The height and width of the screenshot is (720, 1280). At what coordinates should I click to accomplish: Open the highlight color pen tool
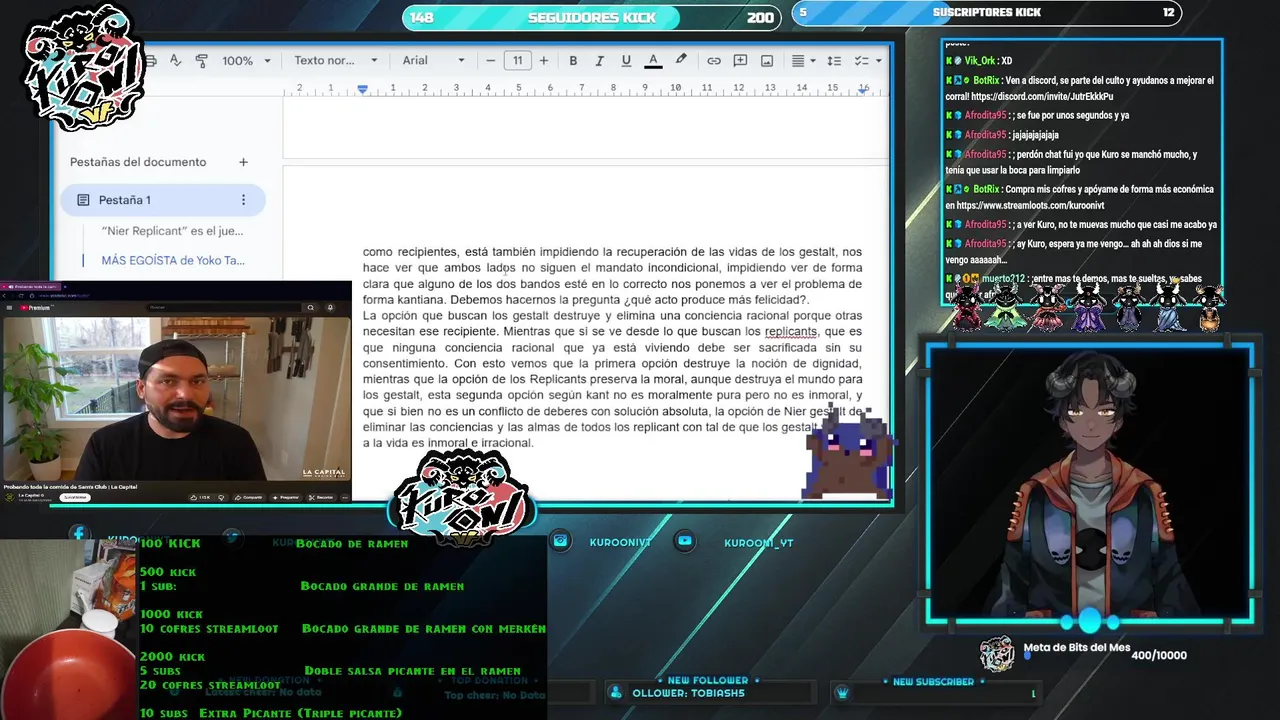[681, 61]
